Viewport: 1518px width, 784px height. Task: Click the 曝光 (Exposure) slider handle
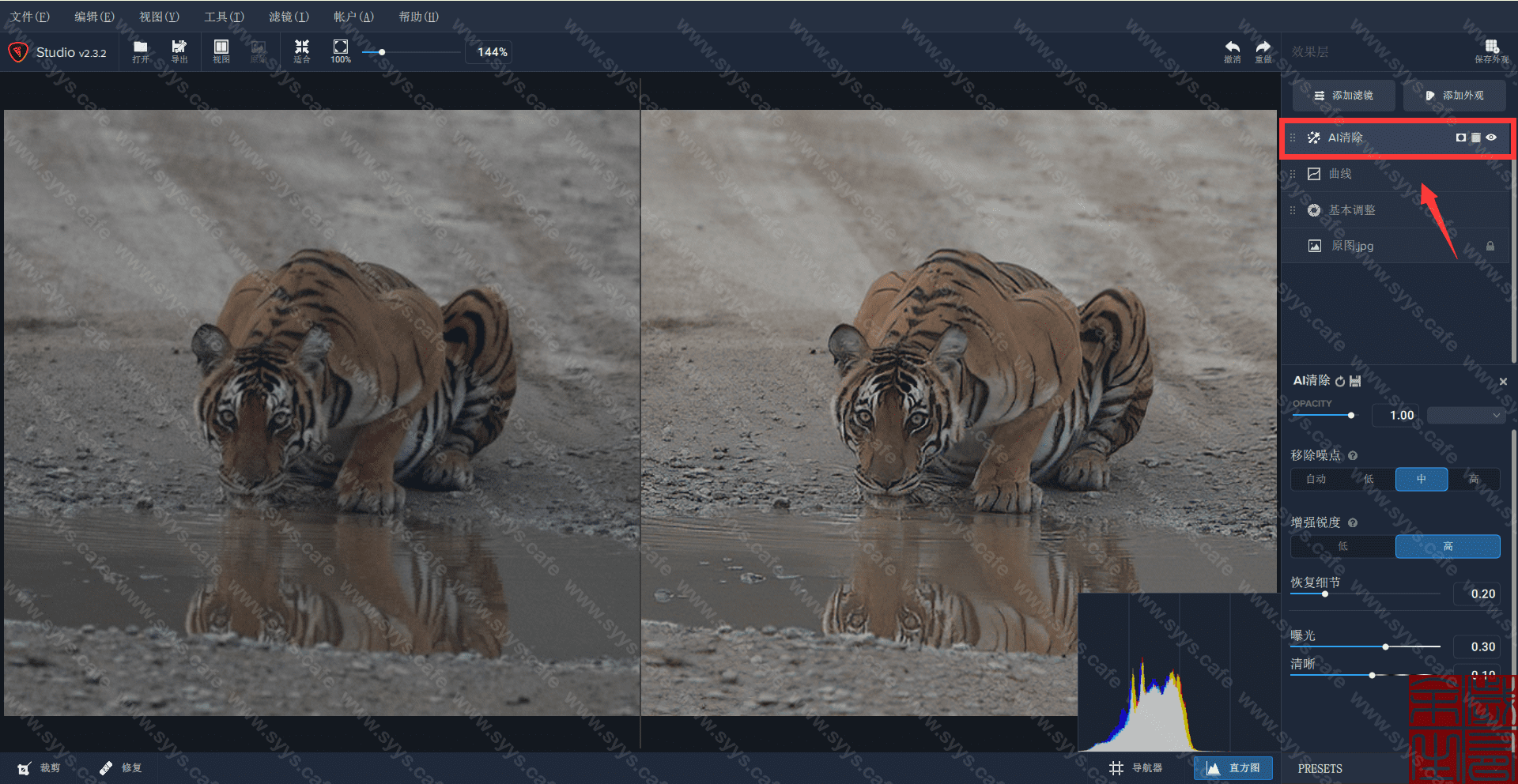[x=1385, y=646]
